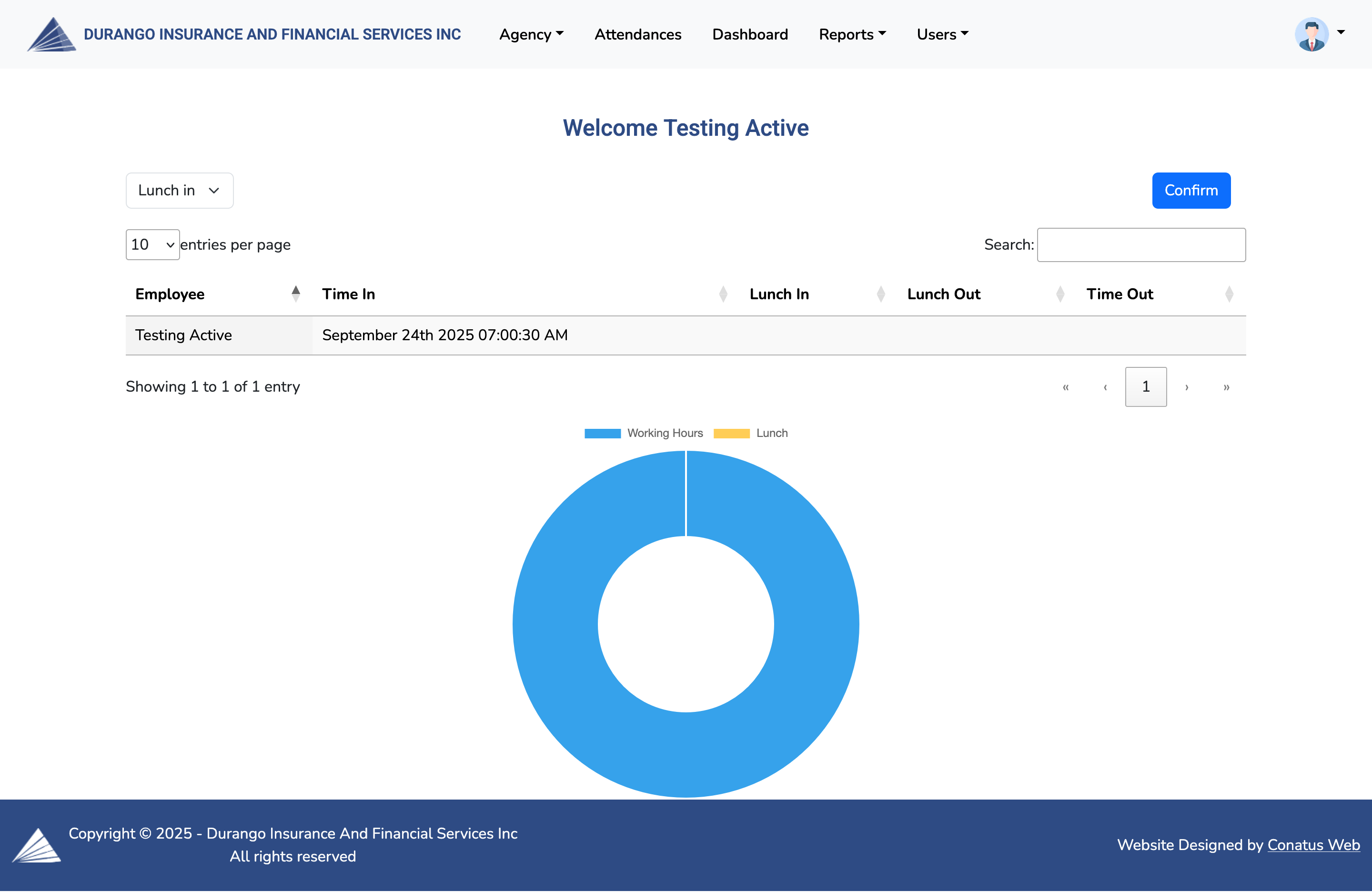This screenshot has width=1372, height=892.
Task: Go to Attendances page
Action: [637, 35]
